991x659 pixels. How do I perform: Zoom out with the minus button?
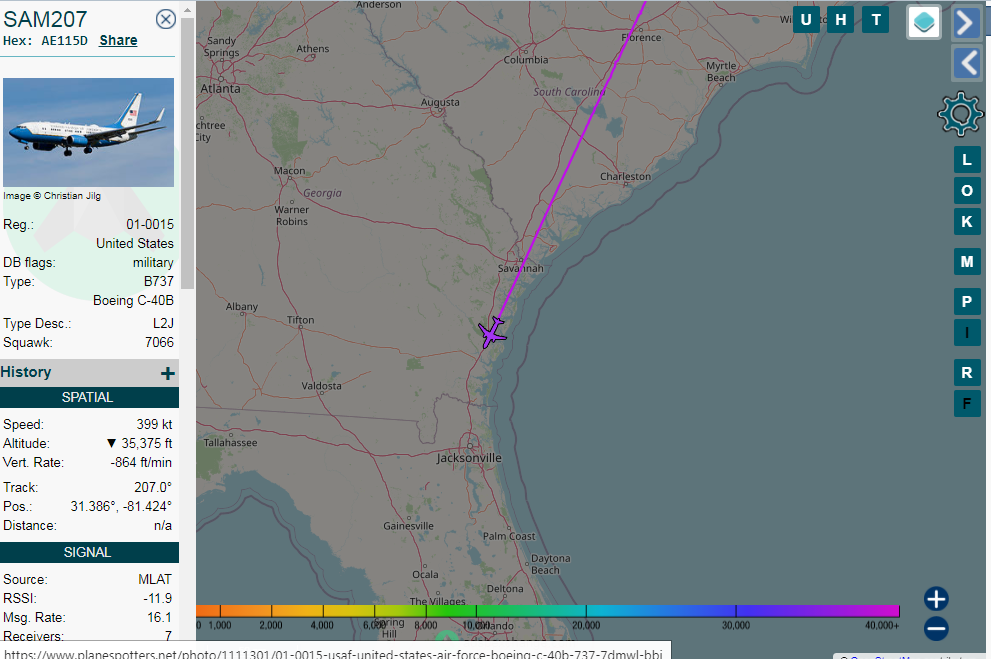(x=936, y=629)
